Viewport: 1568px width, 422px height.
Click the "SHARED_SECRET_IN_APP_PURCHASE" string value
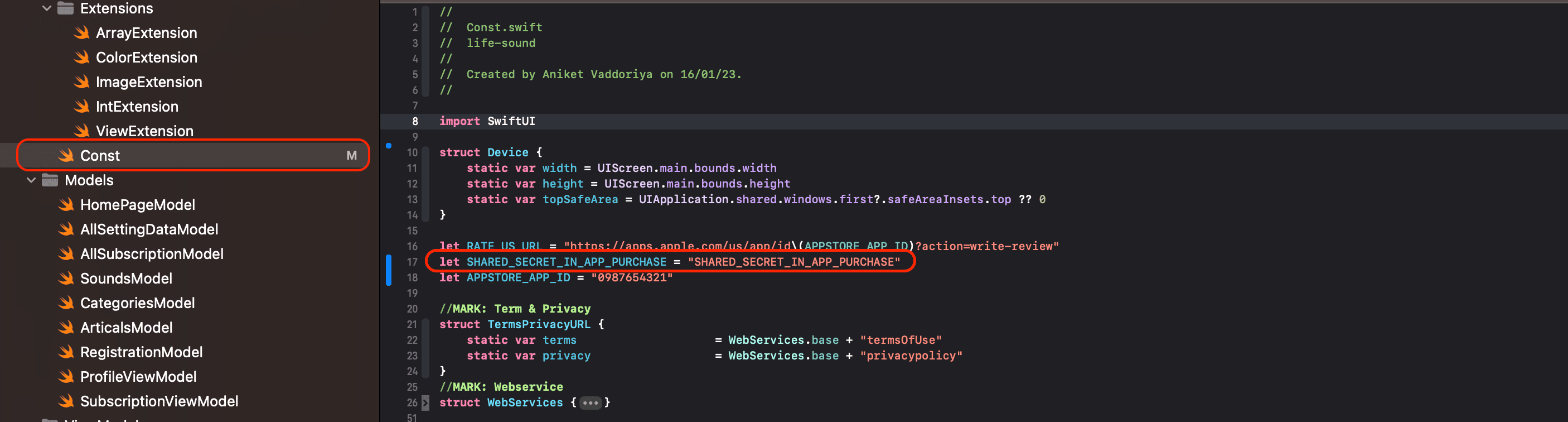793,262
